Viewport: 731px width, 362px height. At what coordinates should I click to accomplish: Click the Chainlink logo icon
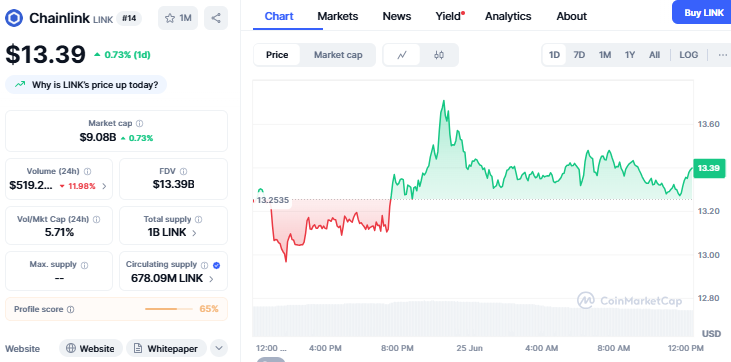click(14, 18)
